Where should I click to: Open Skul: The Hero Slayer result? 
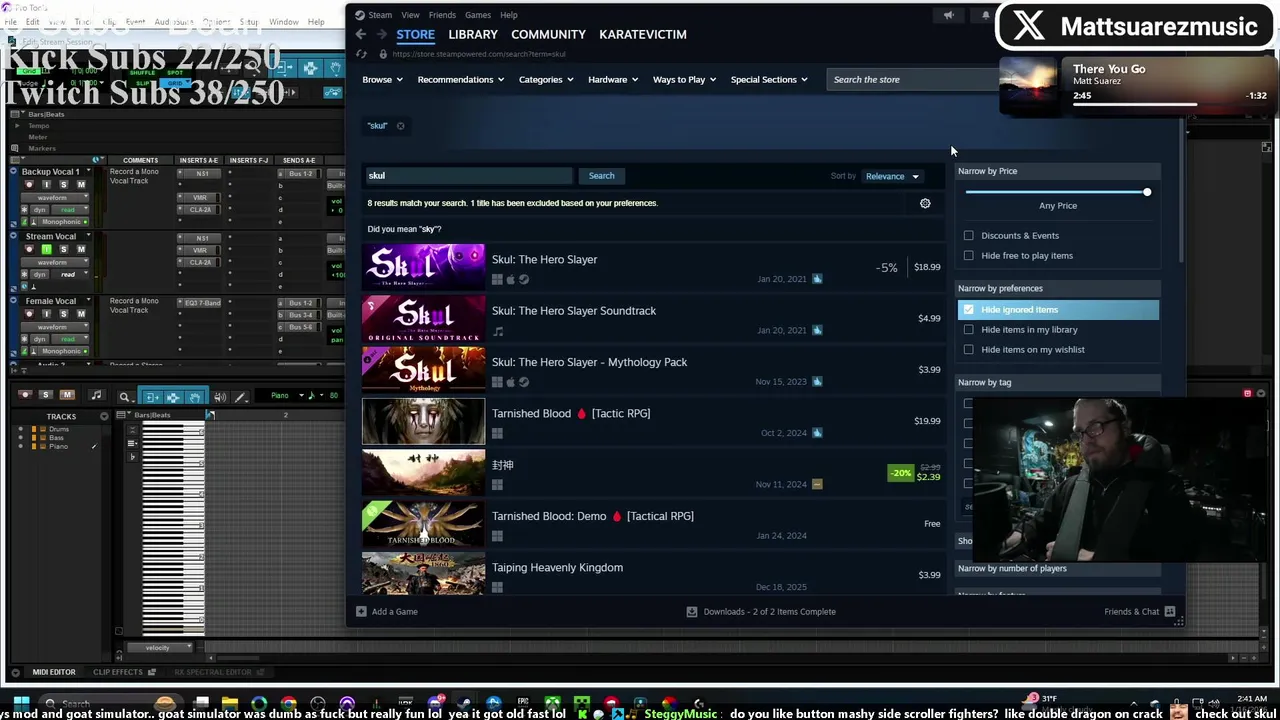(x=652, y=267)
